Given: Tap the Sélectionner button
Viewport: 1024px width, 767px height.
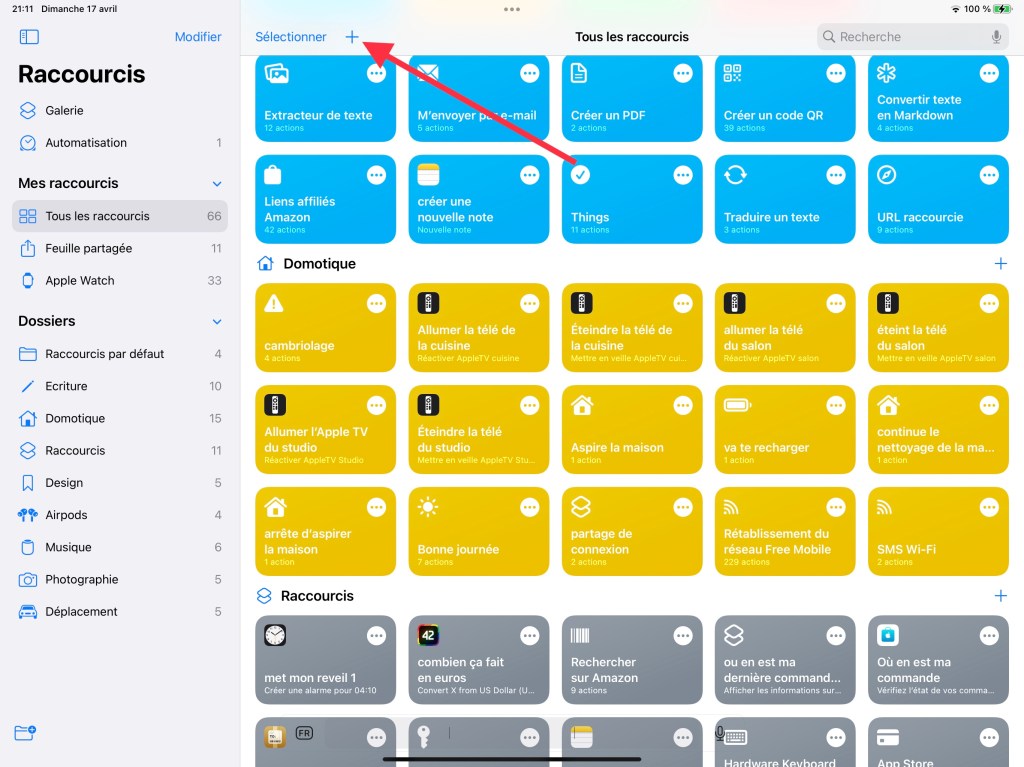Looking at the screenshot, I should [291, 37].
